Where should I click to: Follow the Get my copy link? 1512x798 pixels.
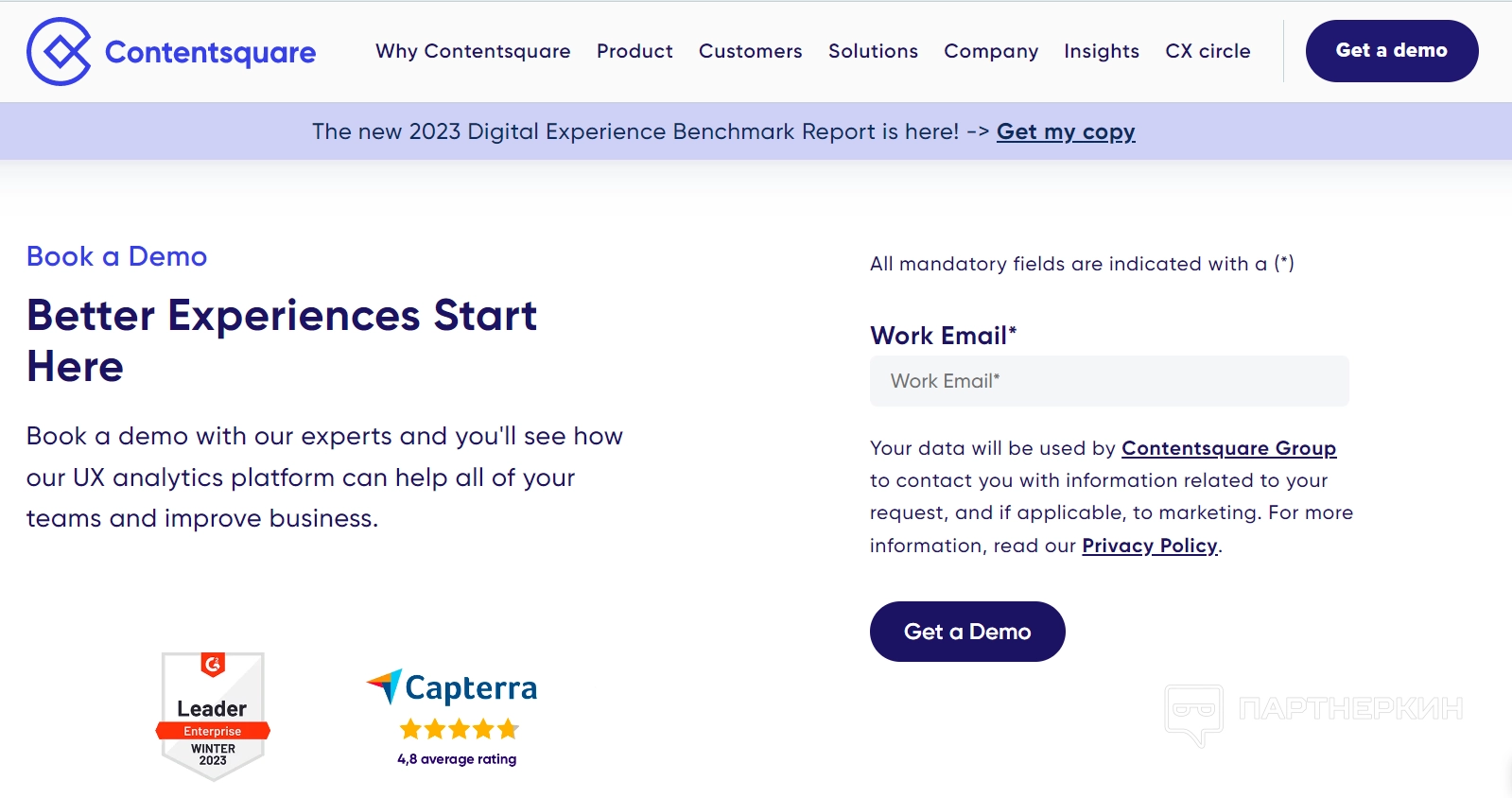coord(1066,131)
